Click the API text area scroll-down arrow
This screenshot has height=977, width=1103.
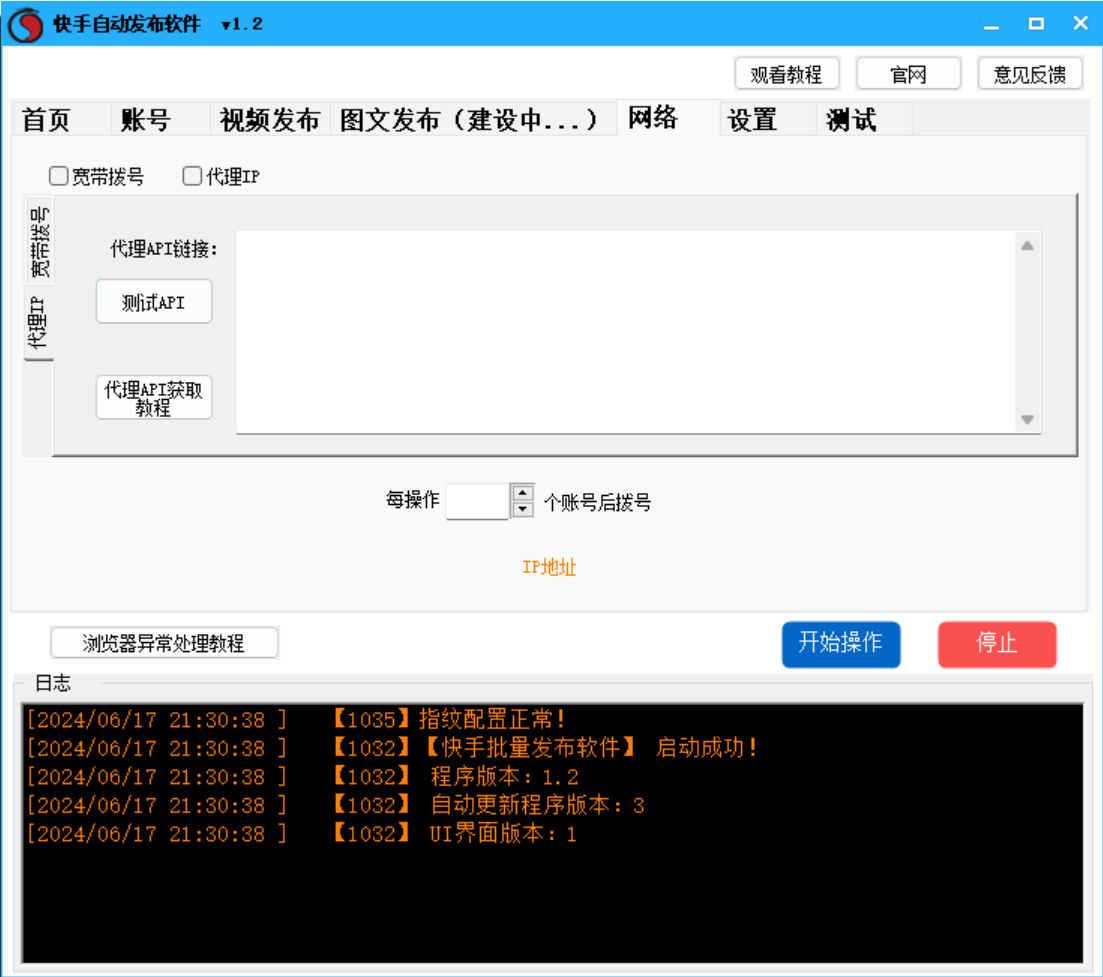tap(1027, 419)
